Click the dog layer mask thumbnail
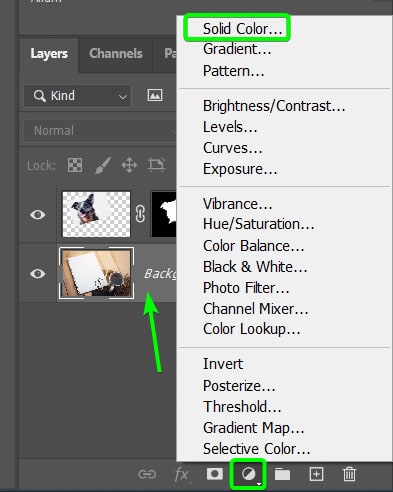This screenshot has width=393, height=492. (164, 214)
